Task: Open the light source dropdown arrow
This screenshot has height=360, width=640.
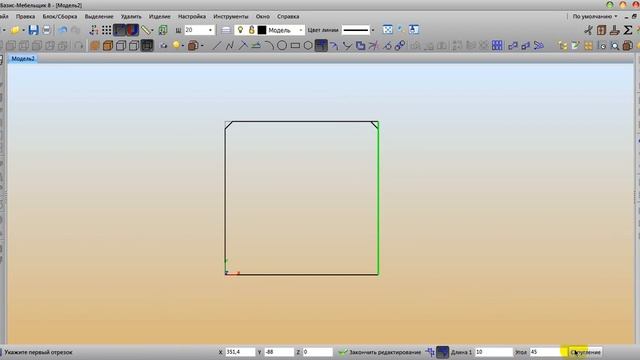Action: [182, 46]
